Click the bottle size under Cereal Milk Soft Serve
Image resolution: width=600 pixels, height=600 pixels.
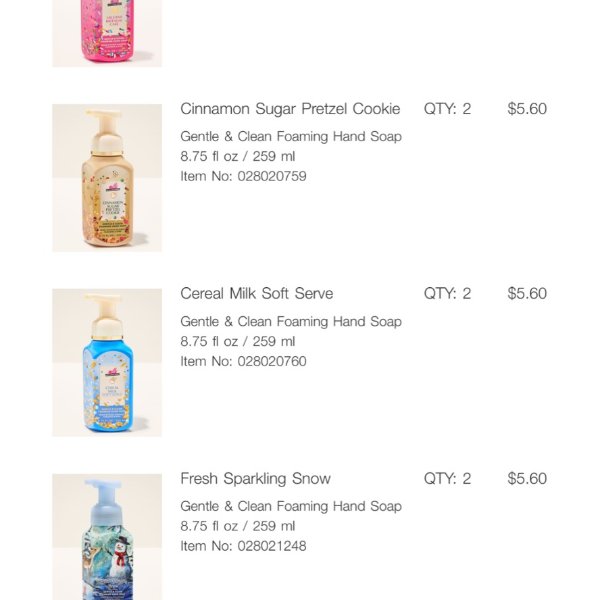(x=238, y=341)
